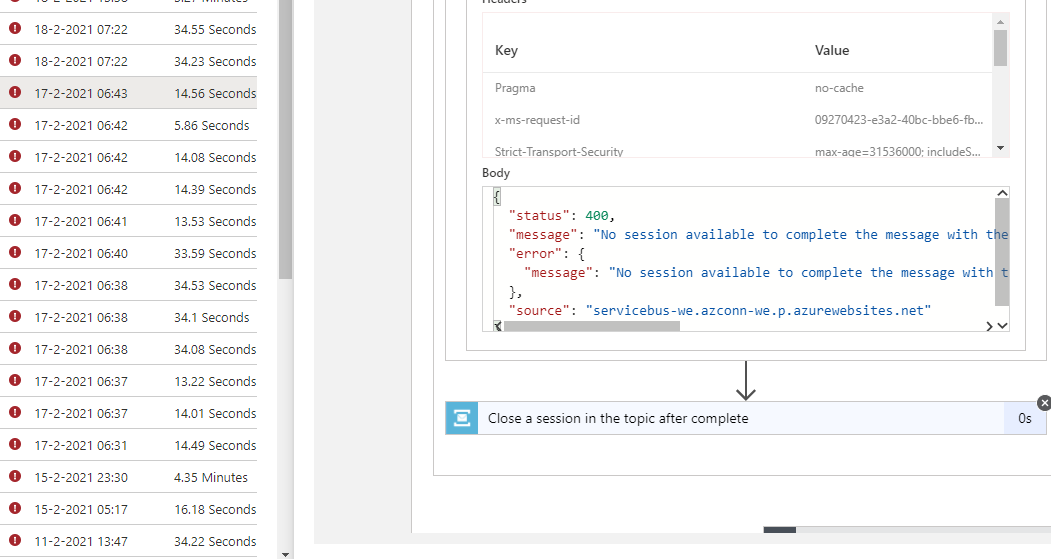1051x559 pixels.
Task: Click runs list scroll down arrow
Action: point(286,554)
